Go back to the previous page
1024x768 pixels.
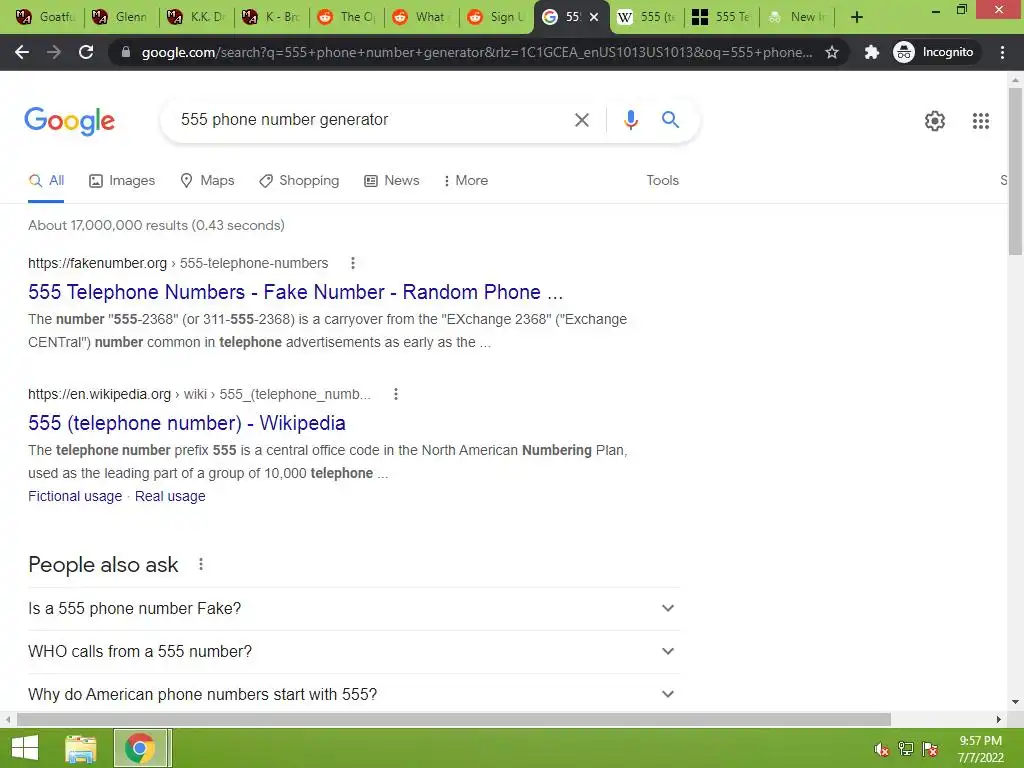(x=22, y=52)
